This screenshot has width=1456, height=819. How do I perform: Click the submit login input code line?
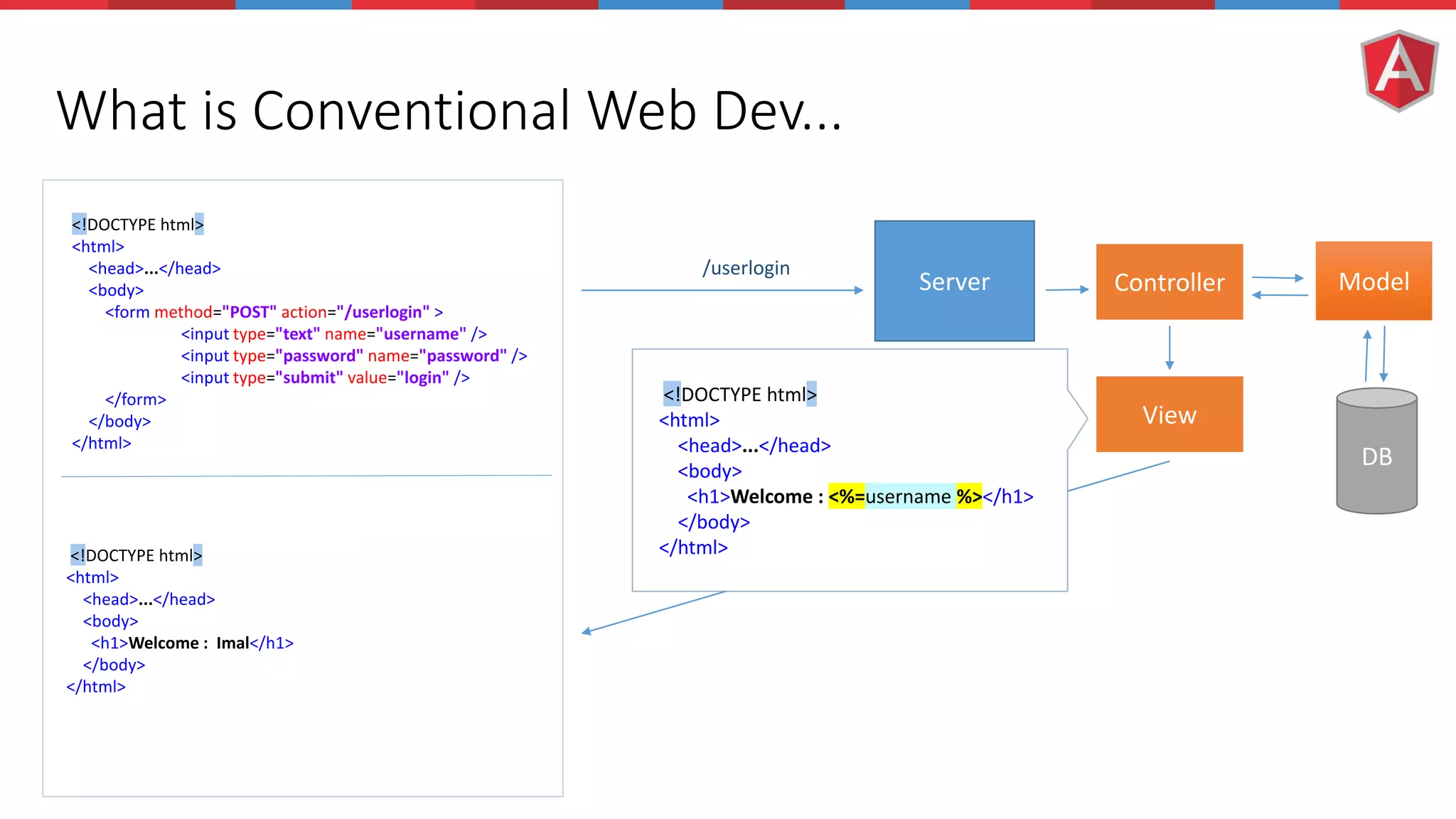click(325, 378)
